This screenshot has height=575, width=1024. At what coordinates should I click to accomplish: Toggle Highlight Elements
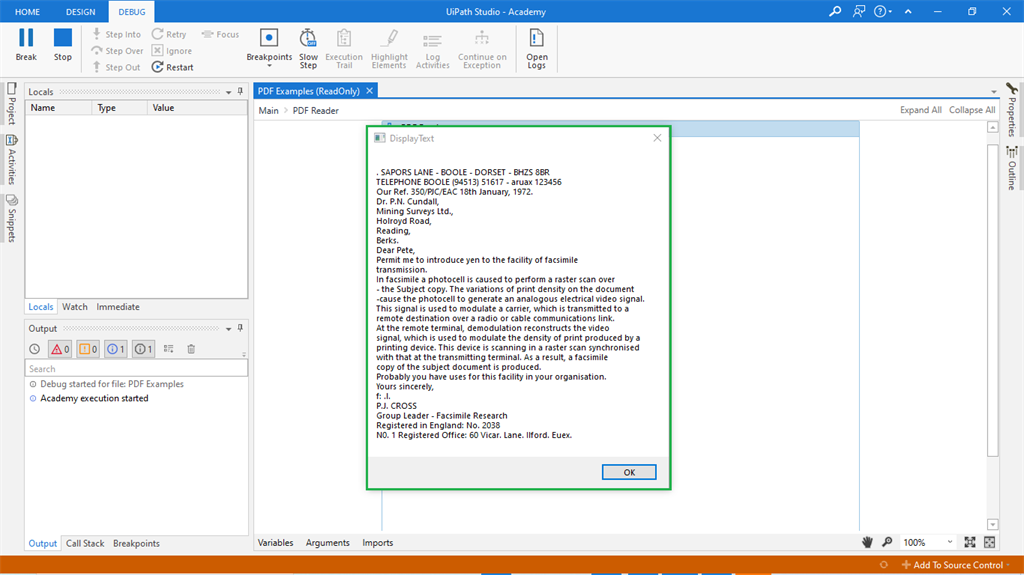point(389,48)
